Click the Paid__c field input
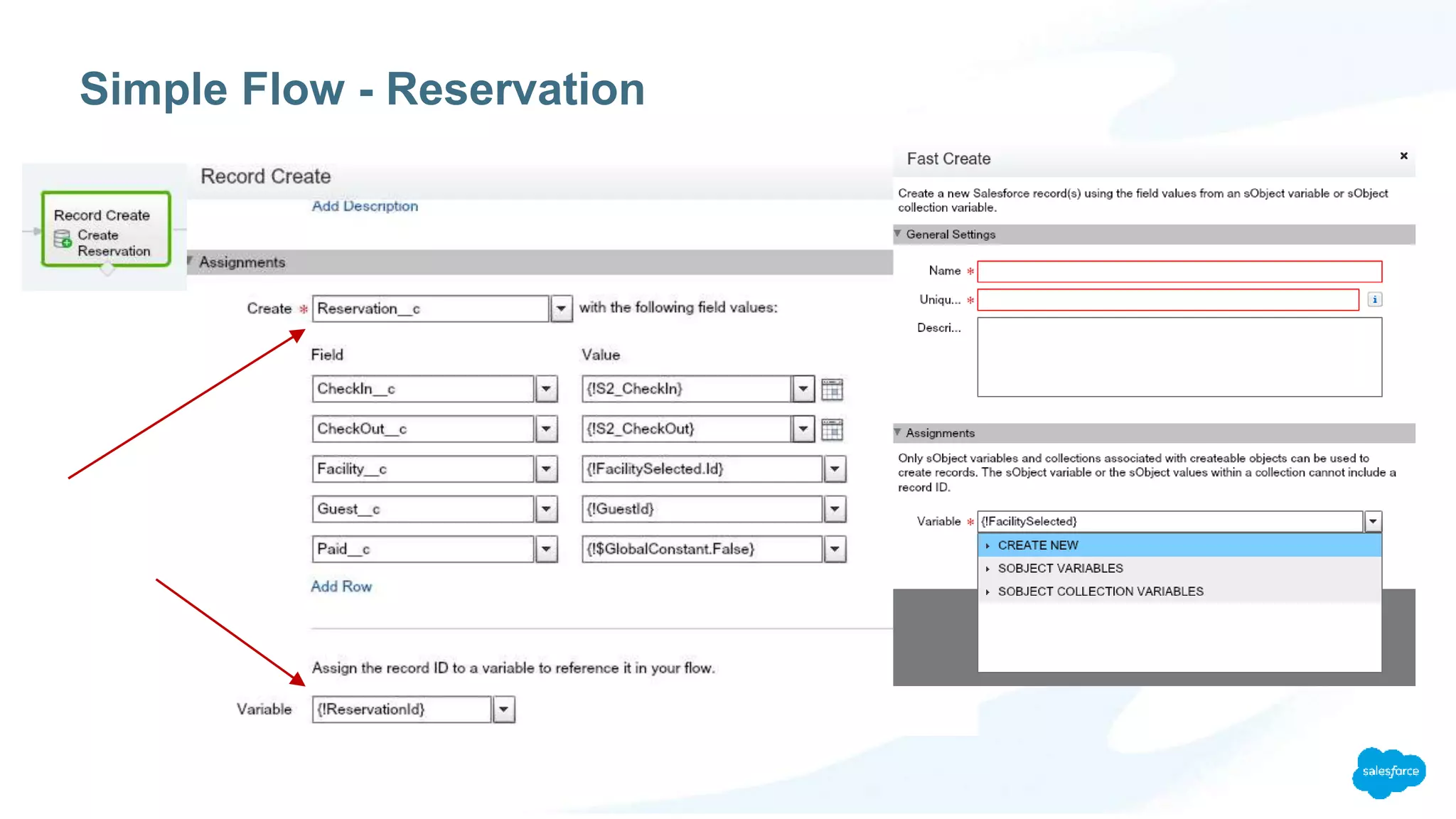1456x819 pixels. (x=423, y=549)
